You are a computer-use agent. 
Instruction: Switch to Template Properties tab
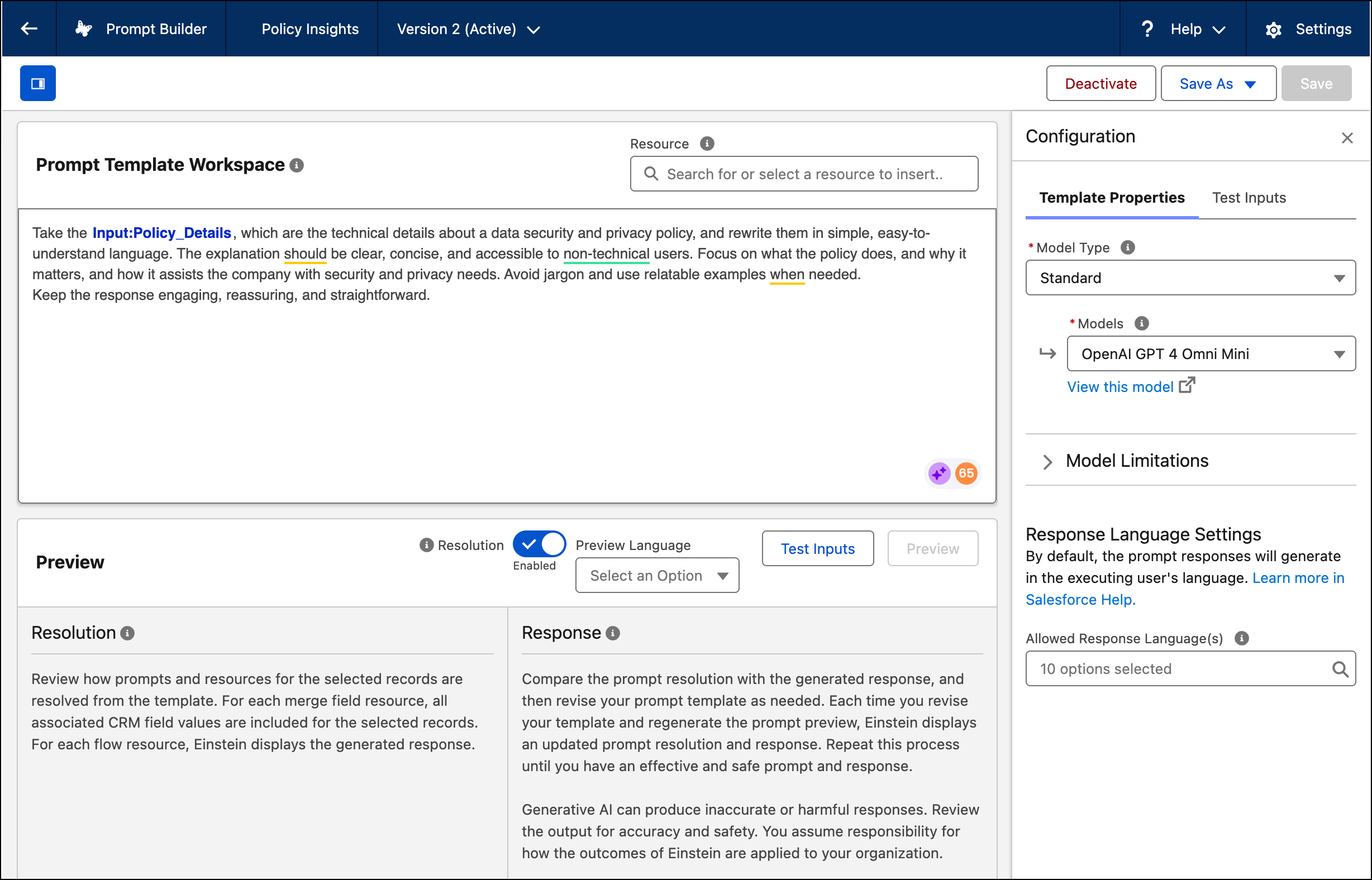tap(1112, 198)
